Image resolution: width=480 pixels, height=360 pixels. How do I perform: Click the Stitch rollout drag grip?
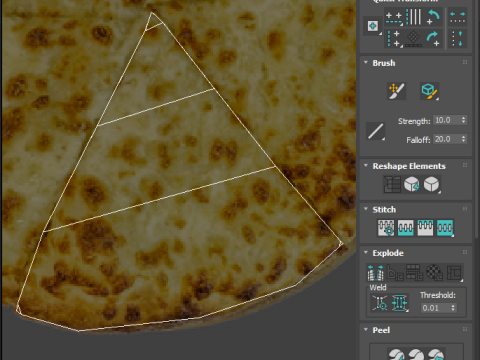click(465, 209)
